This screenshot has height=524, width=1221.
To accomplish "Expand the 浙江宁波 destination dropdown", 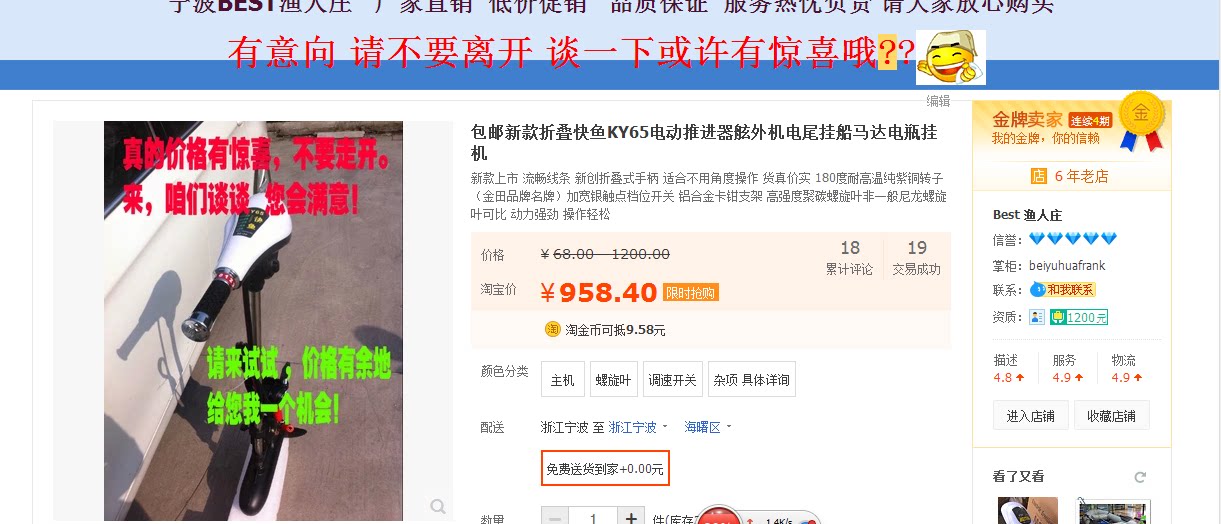I will coord(638,427).
